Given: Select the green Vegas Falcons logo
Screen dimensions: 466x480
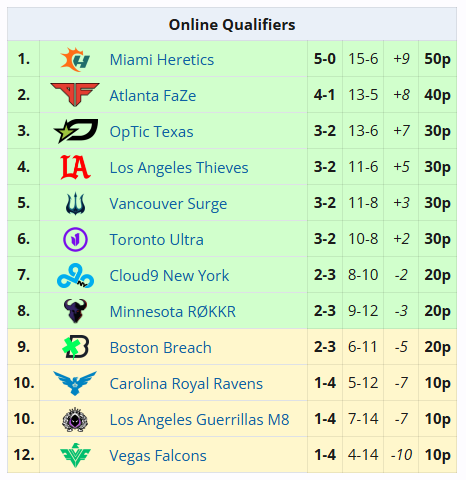Looking at the screenshot, I should [x=75, y=455].
